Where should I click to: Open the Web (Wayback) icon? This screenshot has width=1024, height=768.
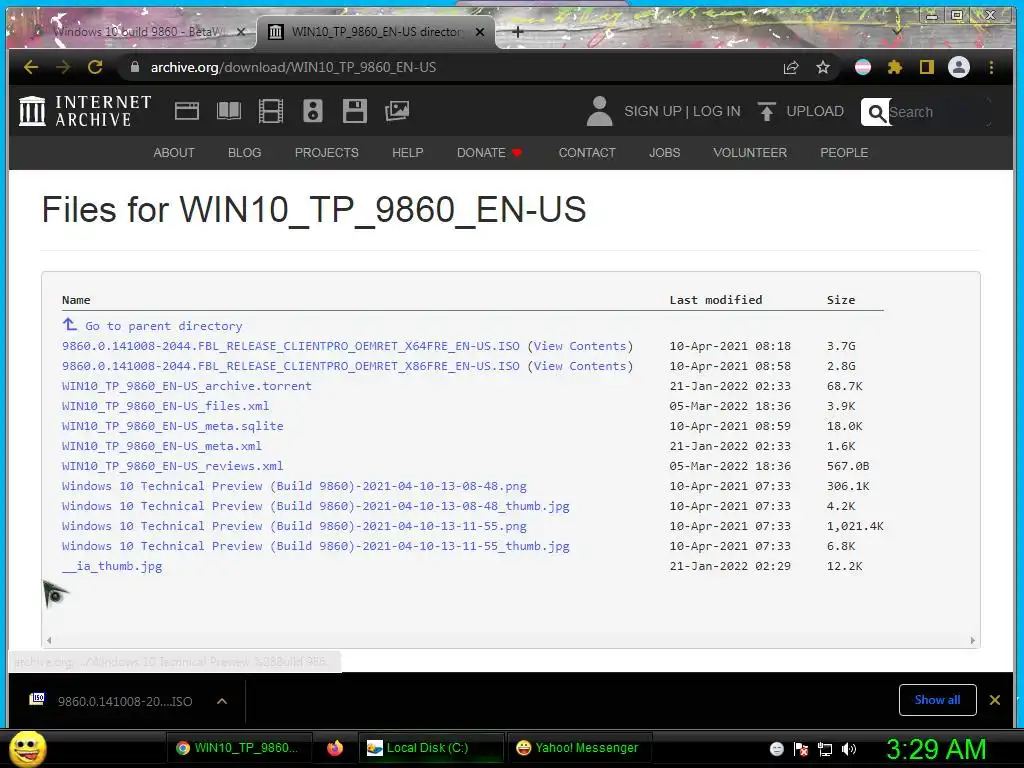pyautogui.click(x=187, y=111)
